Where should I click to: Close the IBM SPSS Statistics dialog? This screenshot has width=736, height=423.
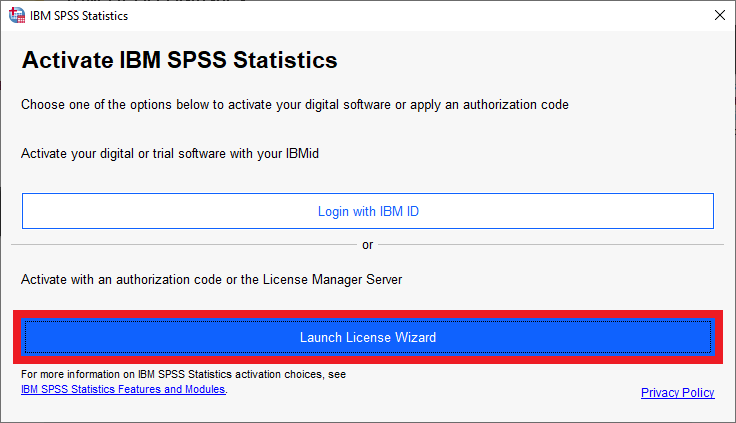coord(720,15)
